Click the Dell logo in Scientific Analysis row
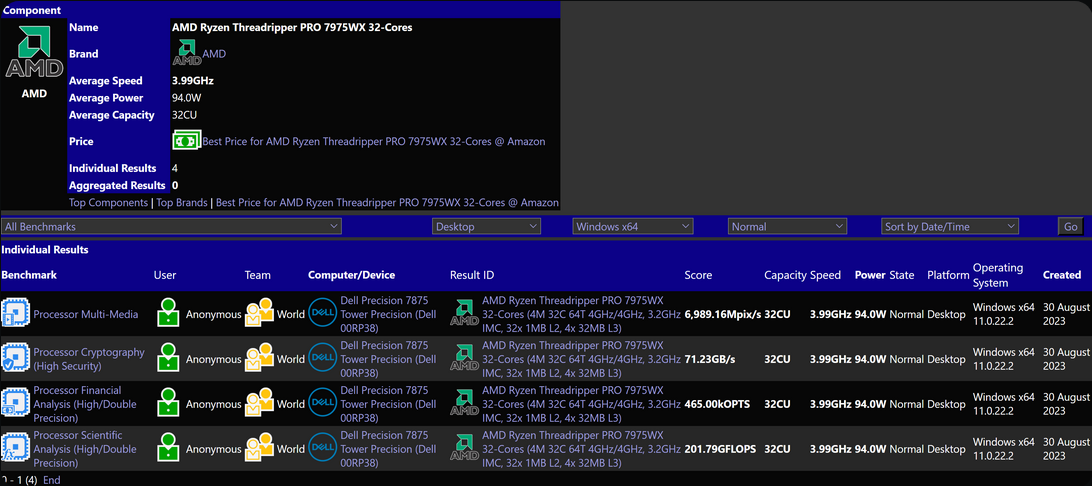The width and height of the screenshot is (1092, 486). 322,448
